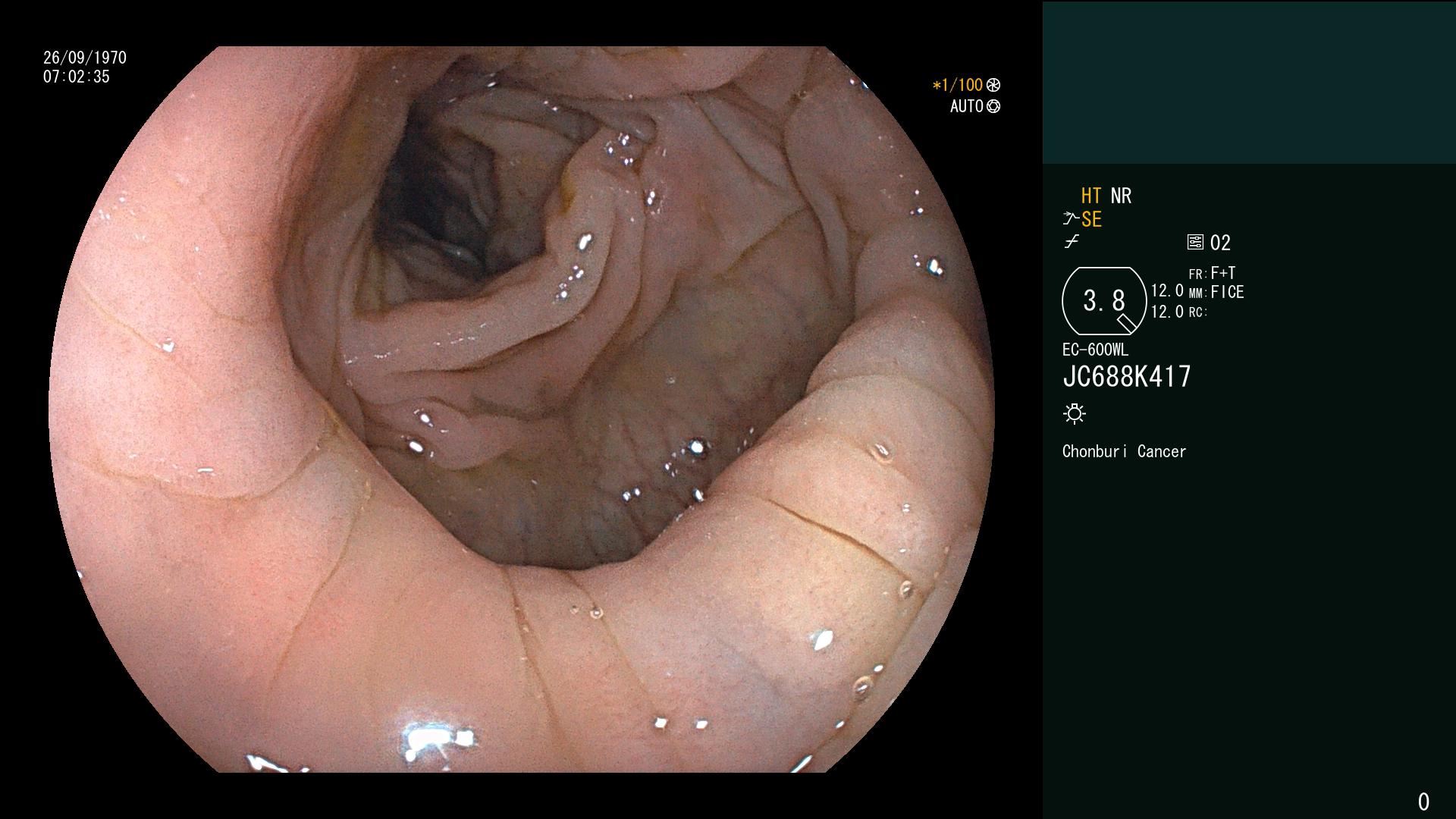Click the shutter value 1/100

click(x=958, y=86)
